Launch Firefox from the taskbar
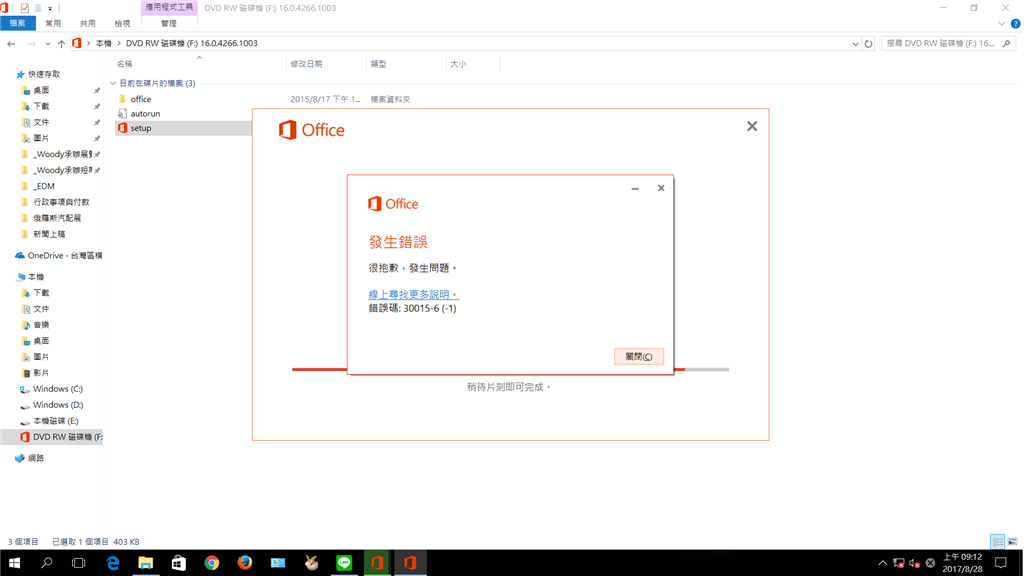 coord(245,563)
